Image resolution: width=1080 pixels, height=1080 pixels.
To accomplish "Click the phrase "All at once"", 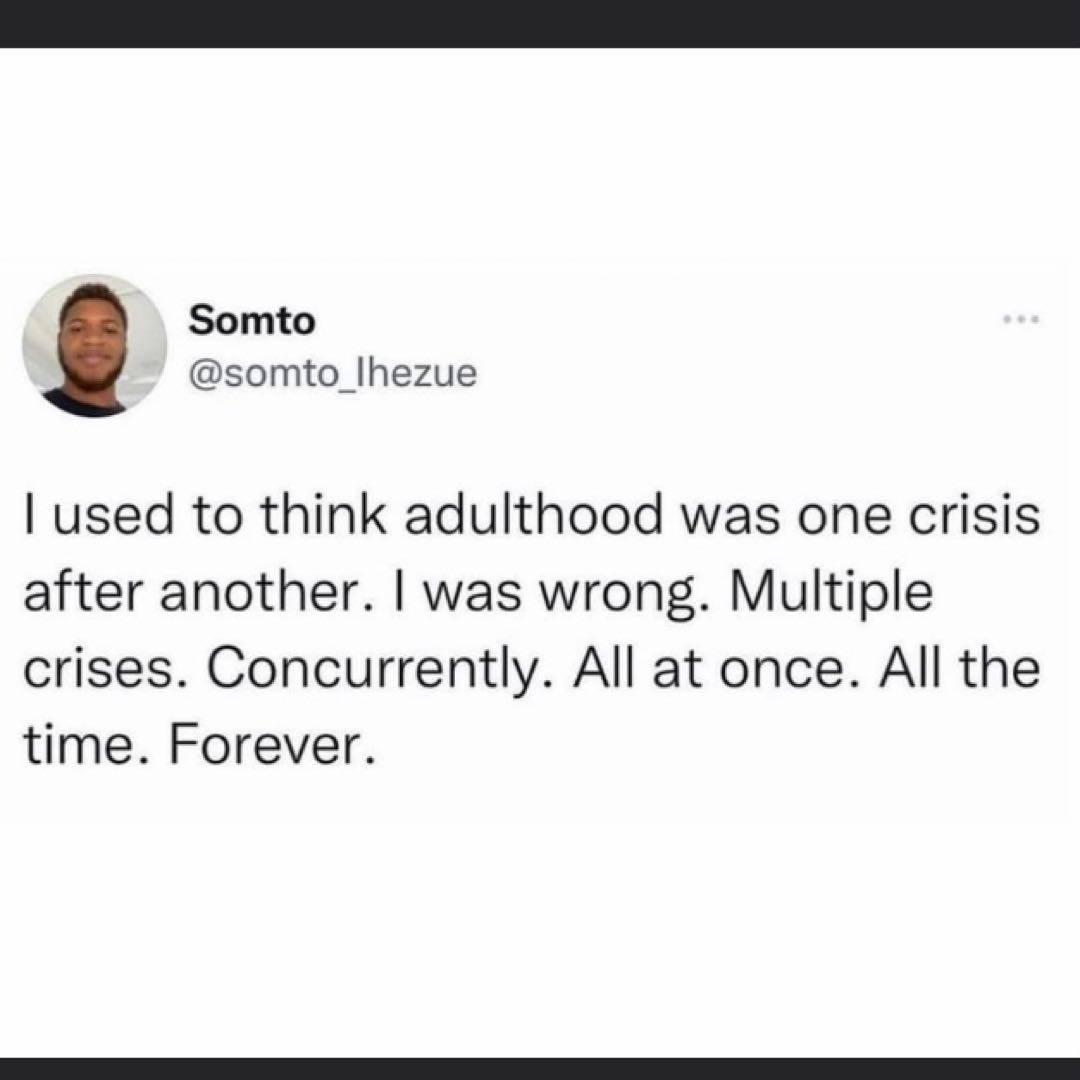I will click(x=712, y=668).
